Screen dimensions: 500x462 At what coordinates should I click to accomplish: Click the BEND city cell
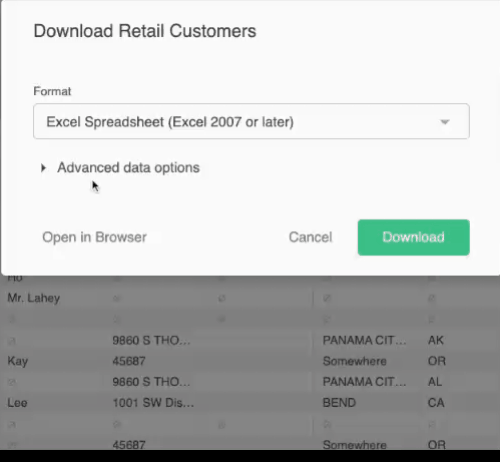339,403
